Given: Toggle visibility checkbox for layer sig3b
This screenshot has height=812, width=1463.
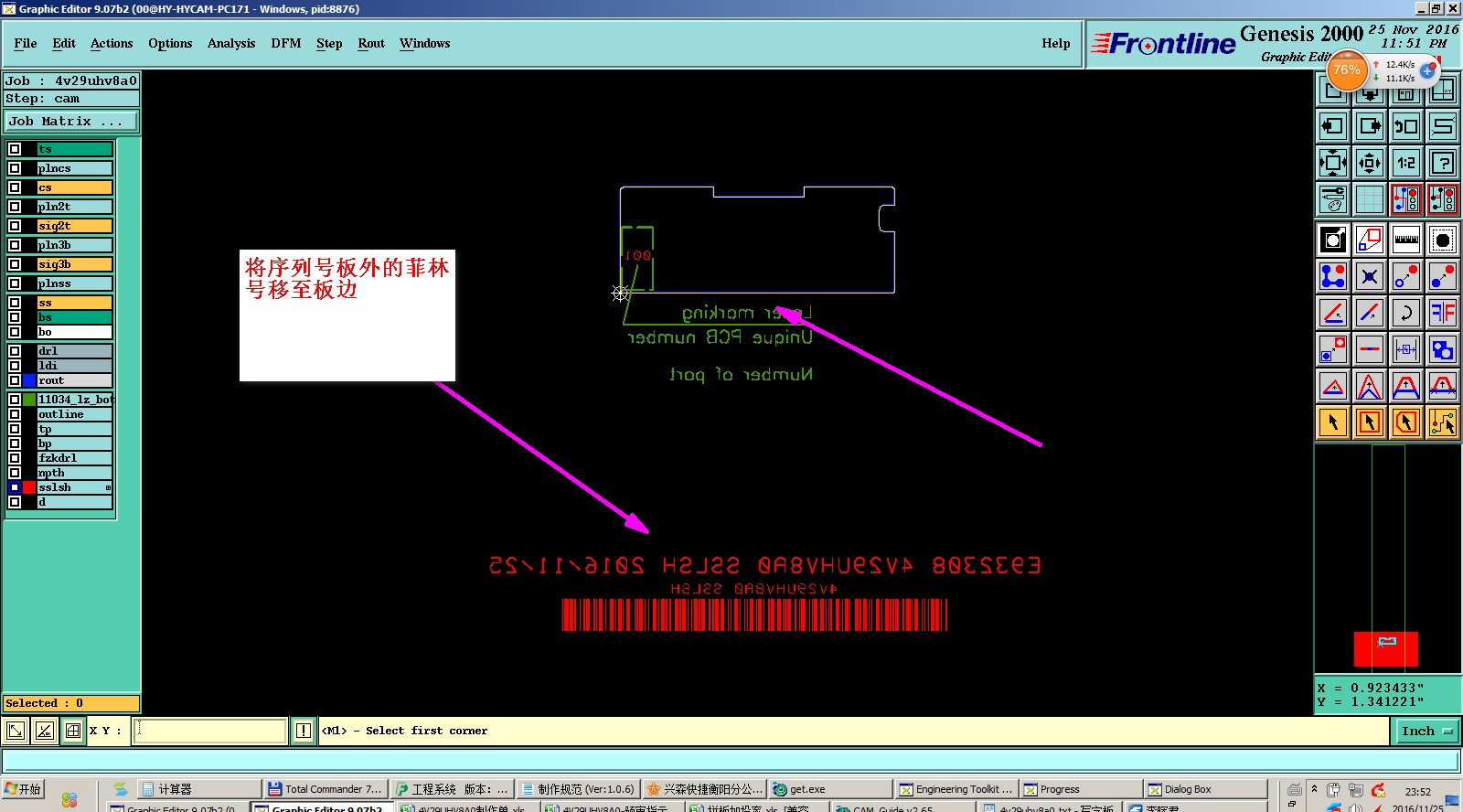Looking at the screenshot, I should coord(15,264).
